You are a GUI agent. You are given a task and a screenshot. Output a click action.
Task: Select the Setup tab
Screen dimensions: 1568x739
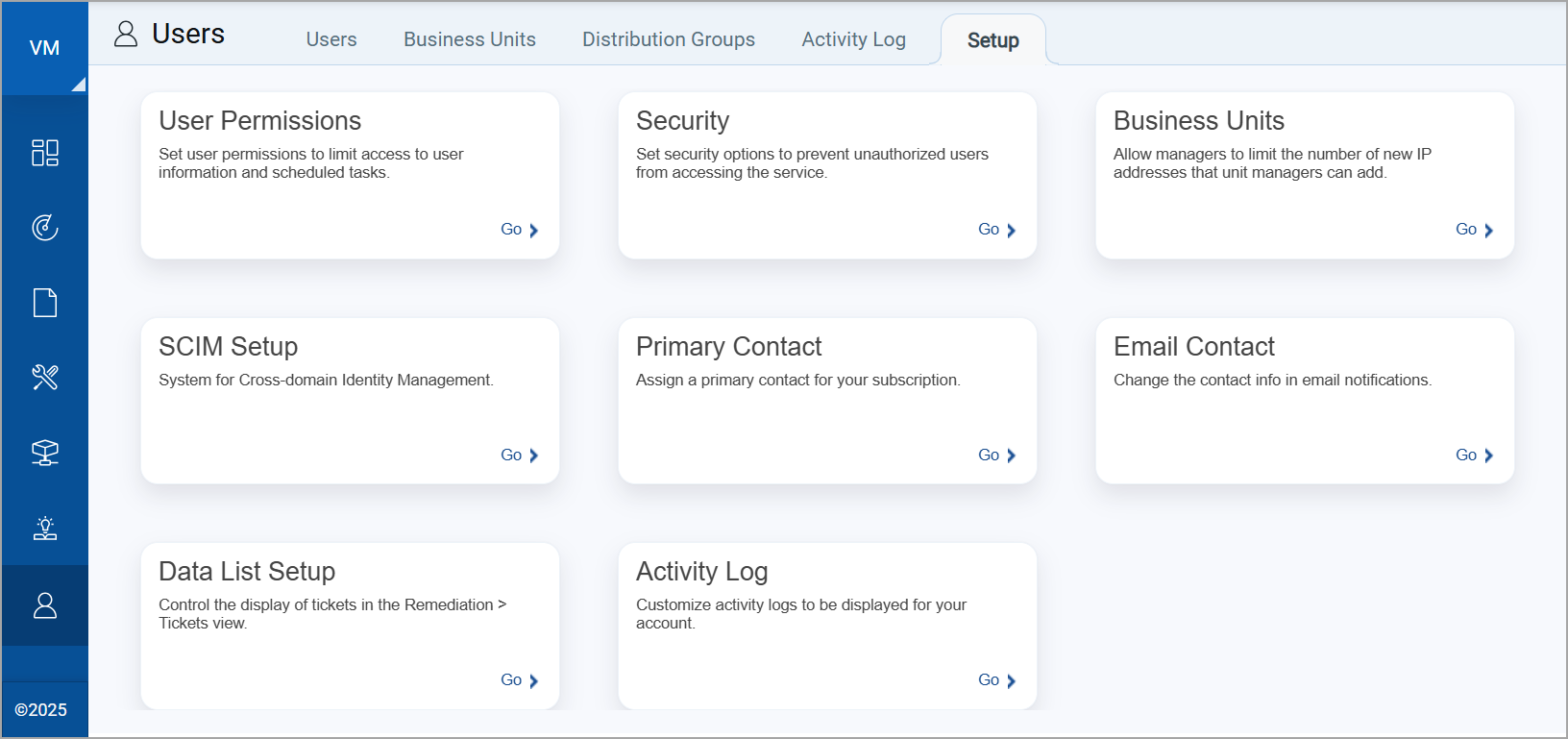pos(992,40)
